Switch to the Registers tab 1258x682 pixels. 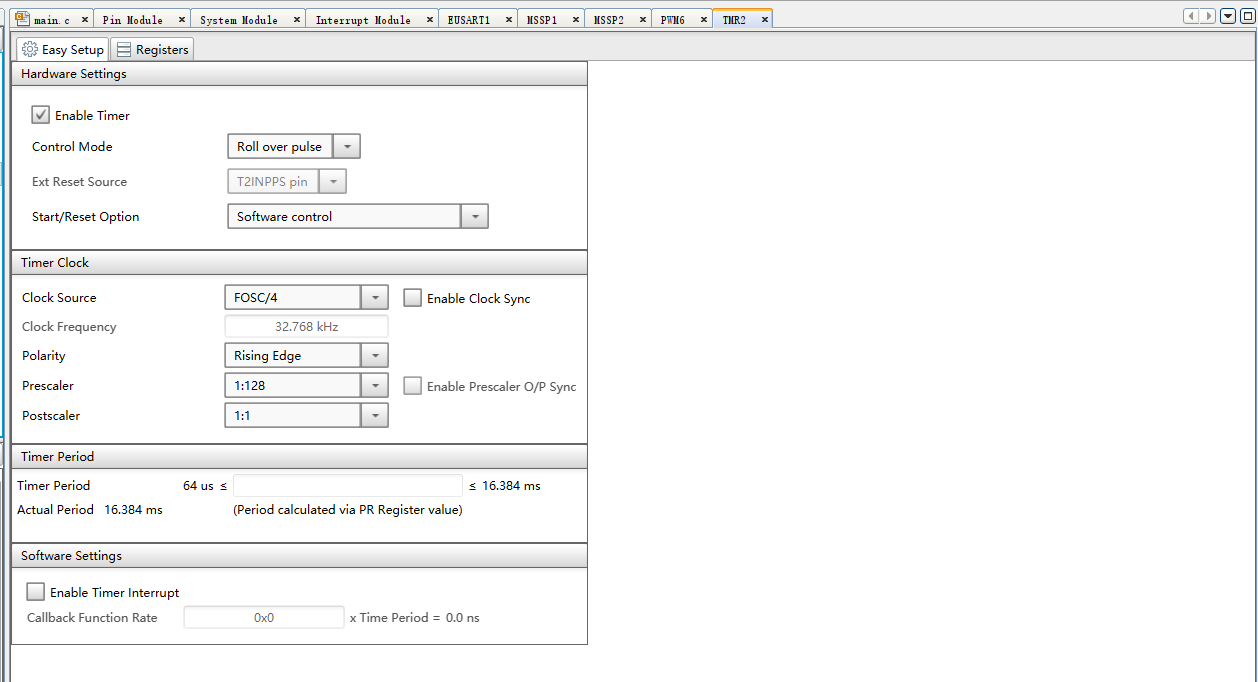[x=151, y=49]
